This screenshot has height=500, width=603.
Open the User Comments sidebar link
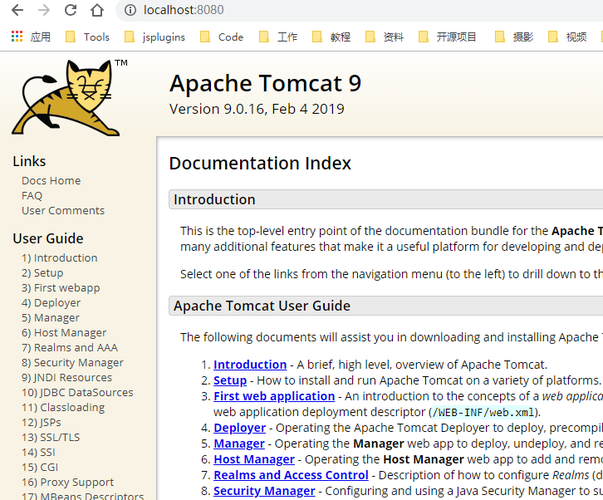pyautogui.click(x=63, y=210)
